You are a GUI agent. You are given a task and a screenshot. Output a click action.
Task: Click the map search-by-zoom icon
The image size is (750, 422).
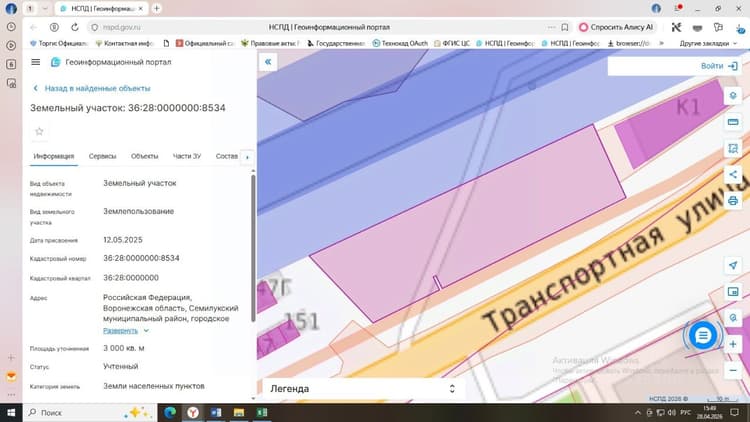(733, 318)
